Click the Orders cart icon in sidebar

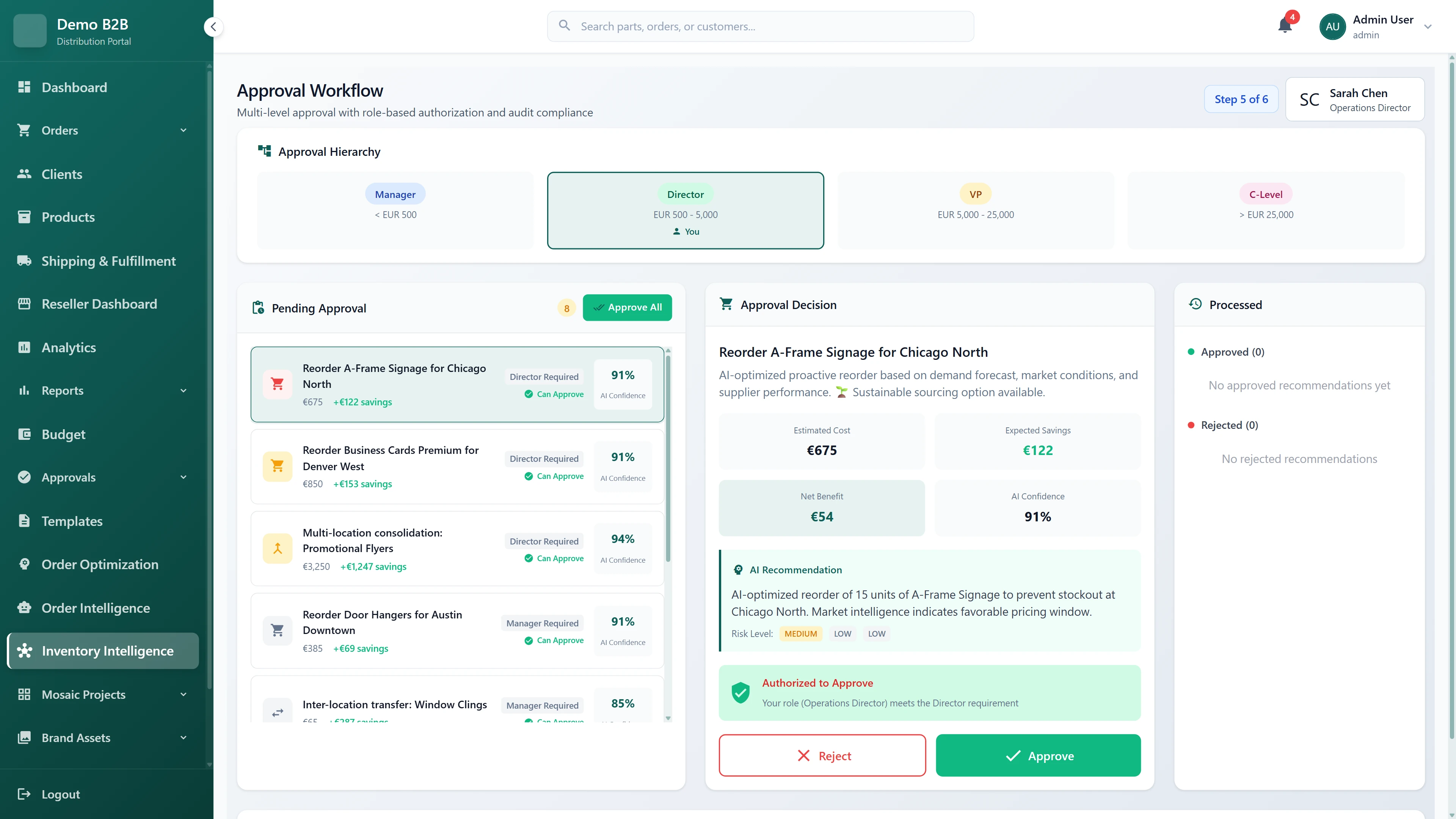(x=24, y=130)
